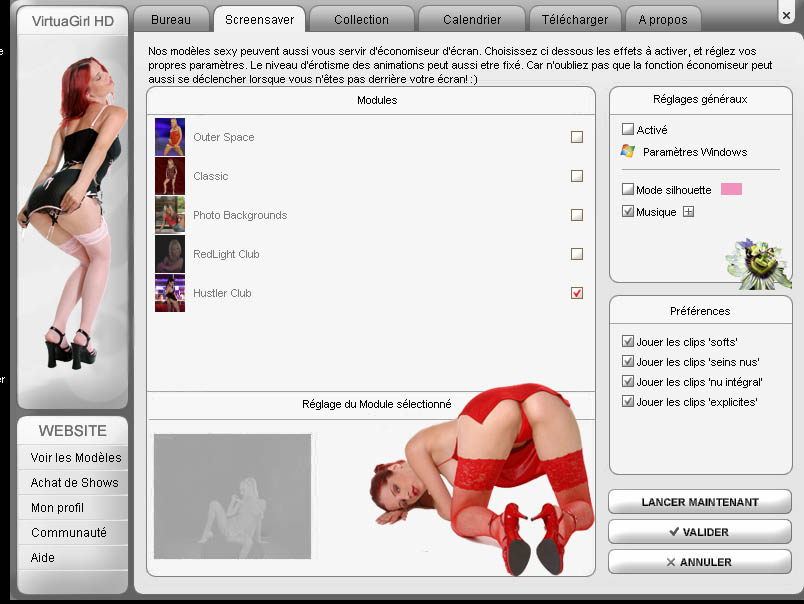
Task: Select the Classic module thumbnail icon
Action: pos(169,176)
